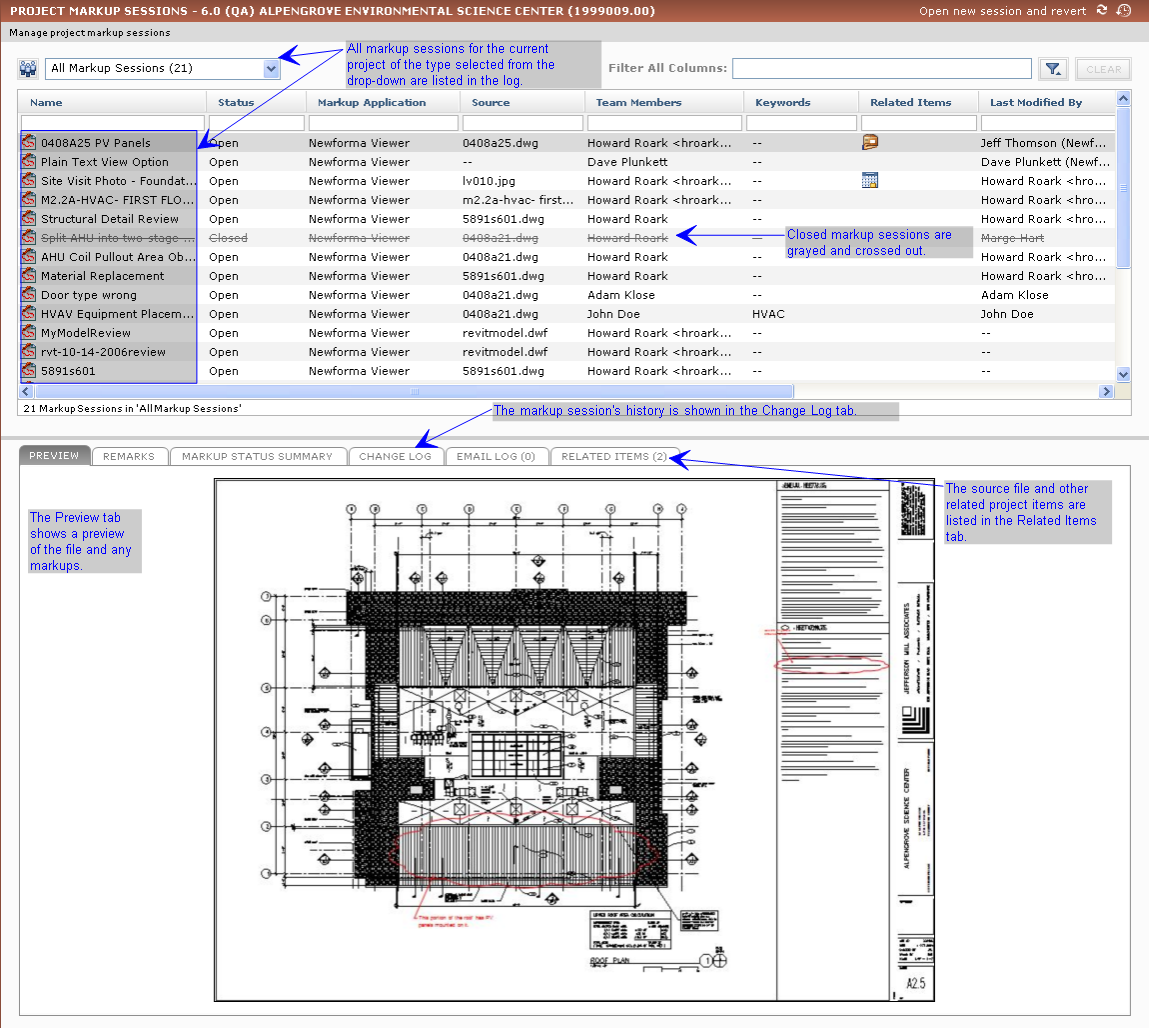Screen dimensions: 1149x1028
Task: Click related item icon in 0408A25 row
Action: pos(870,142)
